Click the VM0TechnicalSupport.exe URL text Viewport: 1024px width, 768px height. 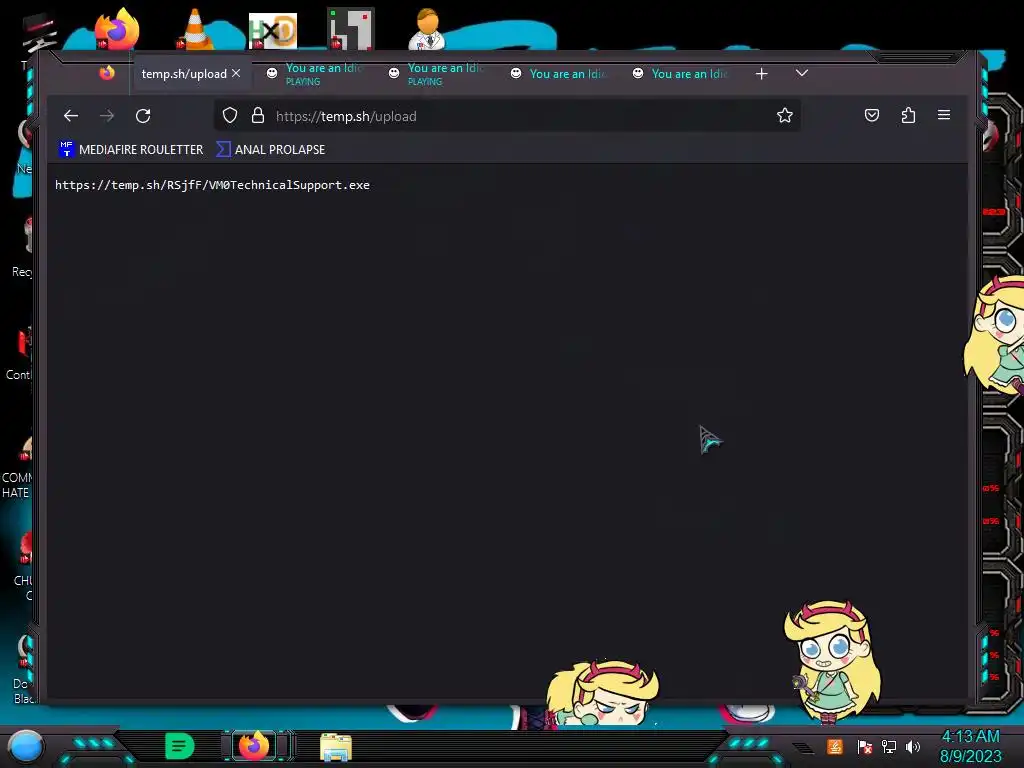click(x=212, y=185)
